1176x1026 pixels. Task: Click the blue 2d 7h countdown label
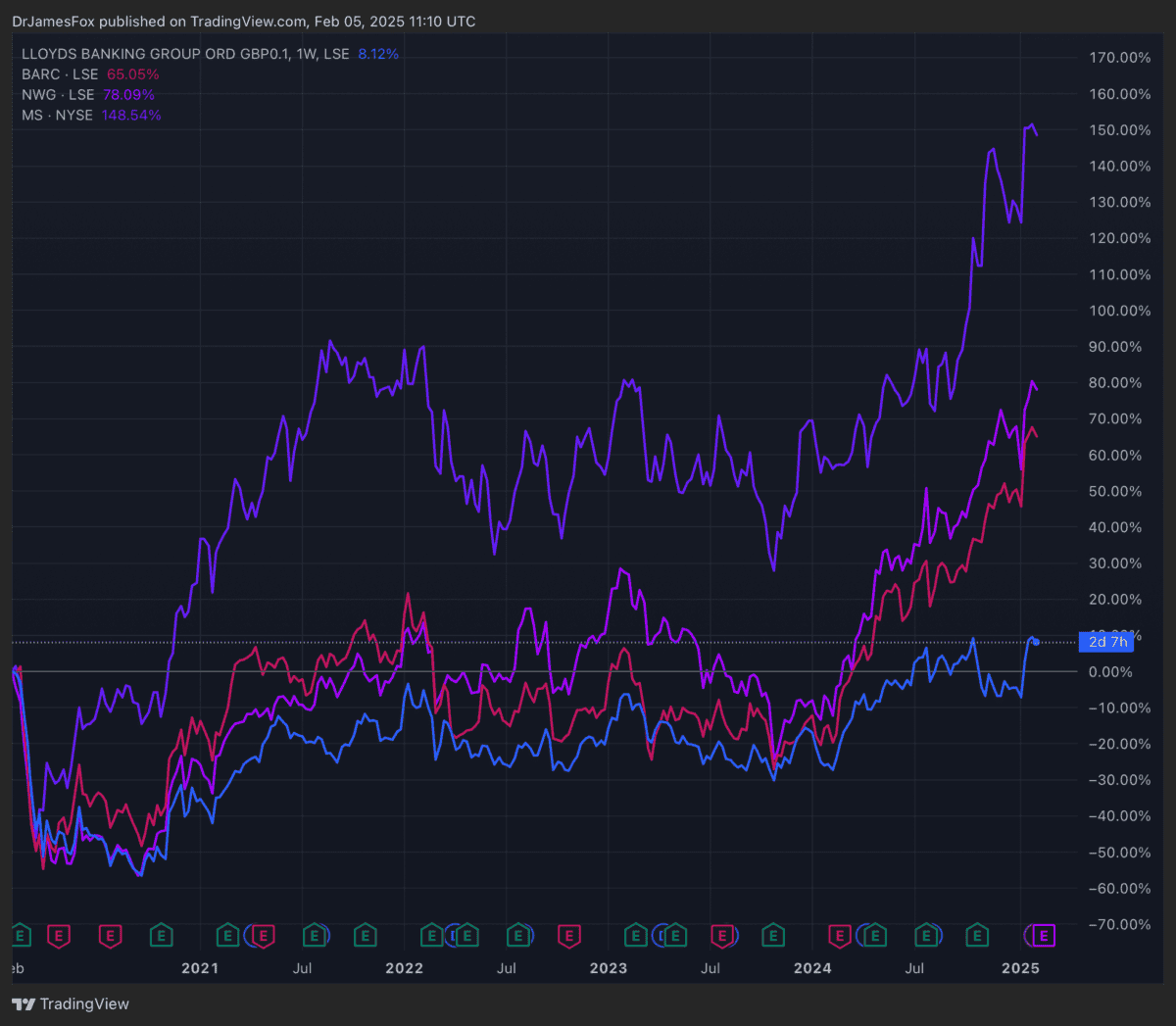pos(1107,642)
